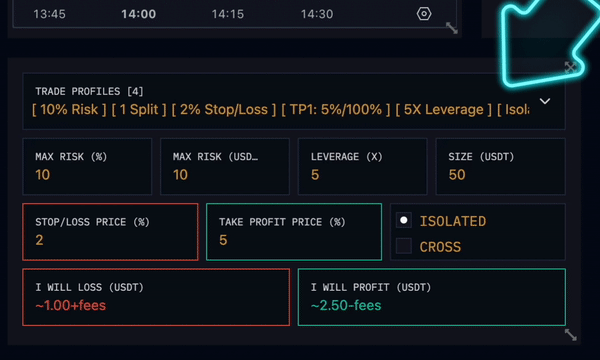This screenshot has height=360, width=600.
Task: Click the chart panel resize handle
Action: pyautogui.click(x=452, y=28)
